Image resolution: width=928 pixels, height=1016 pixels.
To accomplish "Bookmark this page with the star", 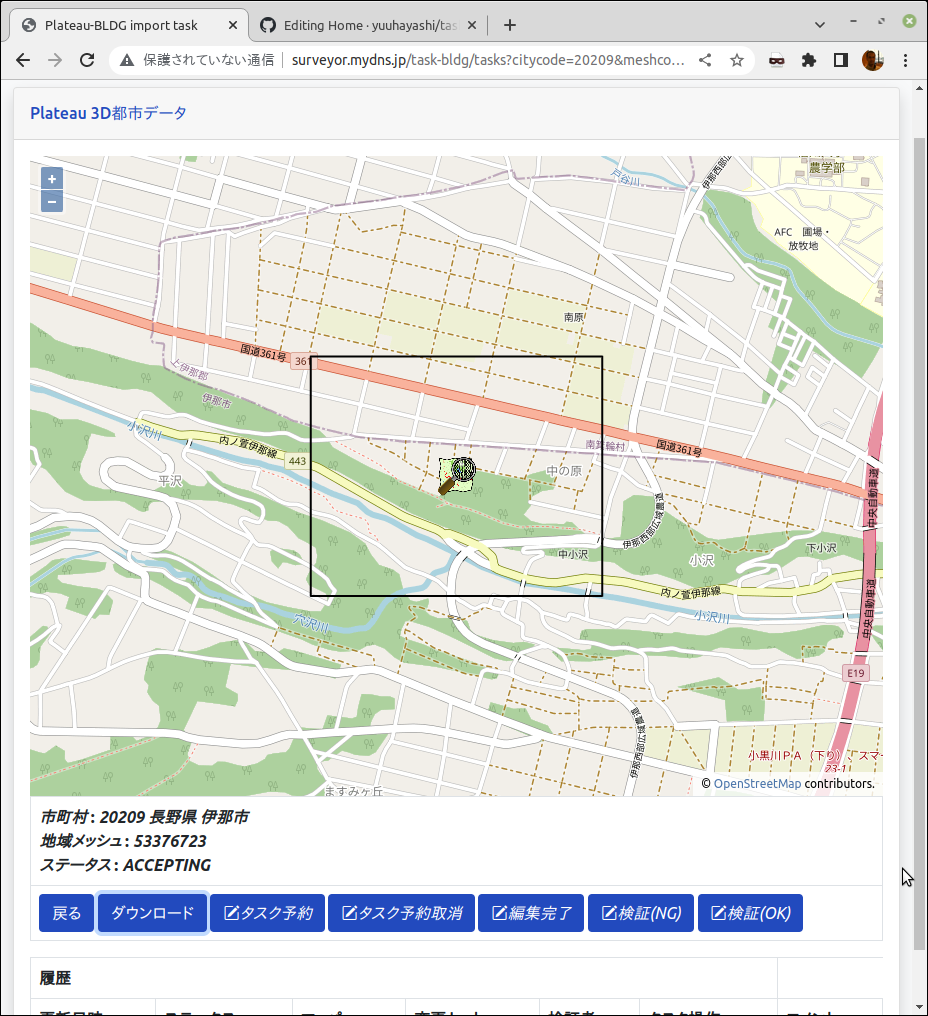I will pos(737,60).
